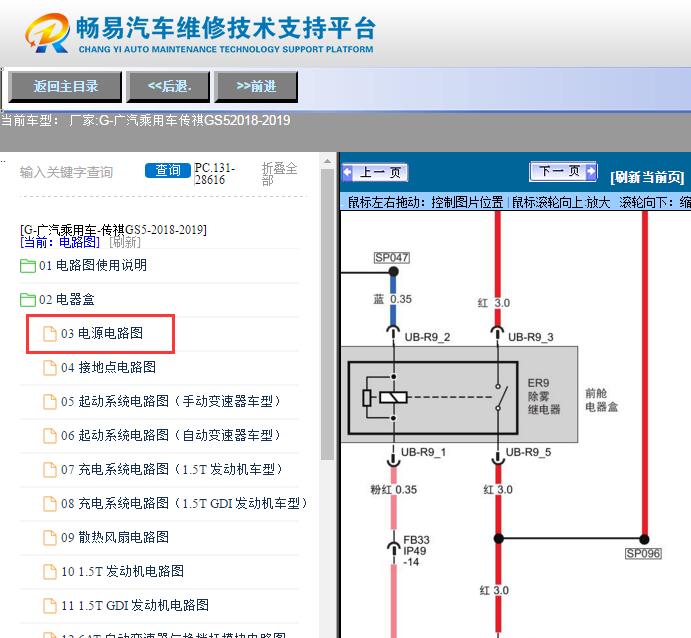Click the relay coil symbol in ER9

[x=394, y=398]
